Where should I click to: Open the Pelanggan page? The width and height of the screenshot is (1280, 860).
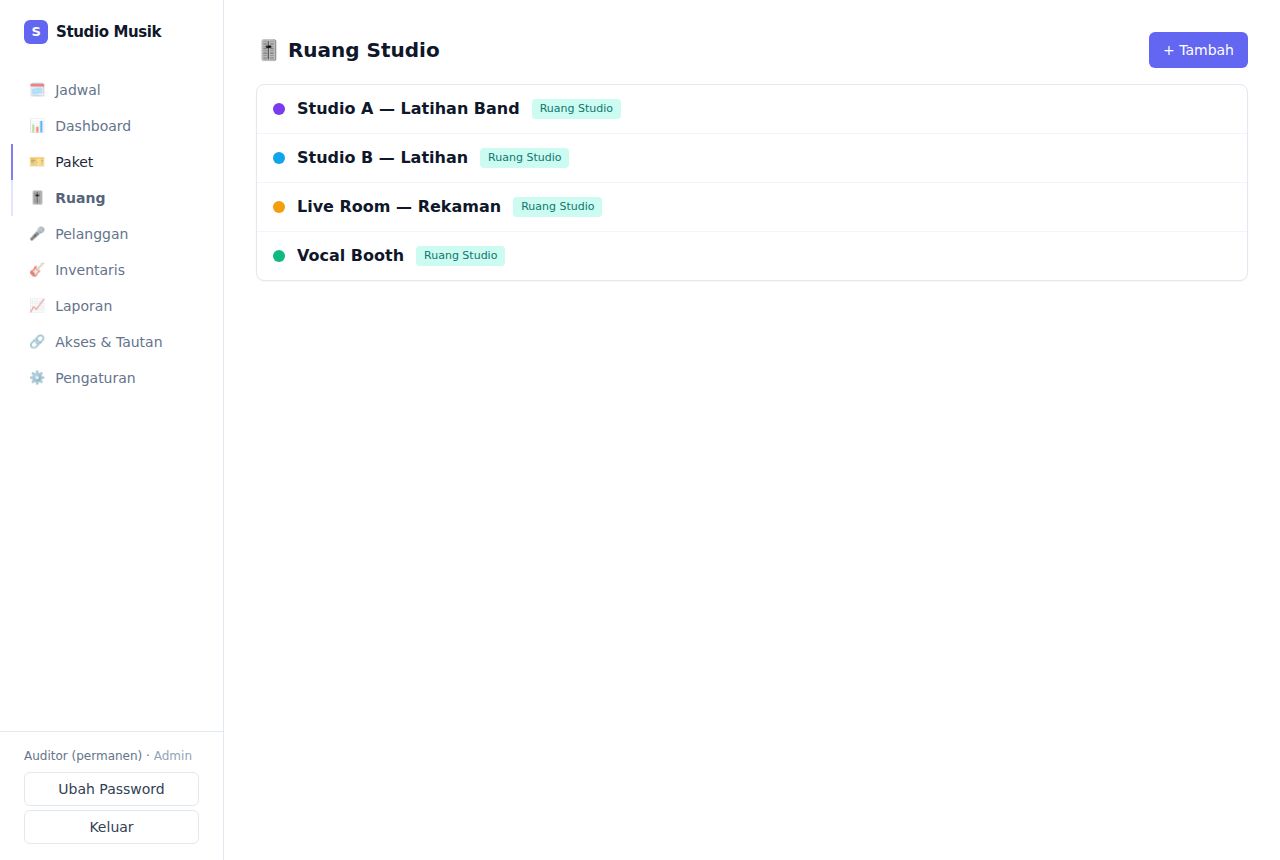click(x=111, y=234)
